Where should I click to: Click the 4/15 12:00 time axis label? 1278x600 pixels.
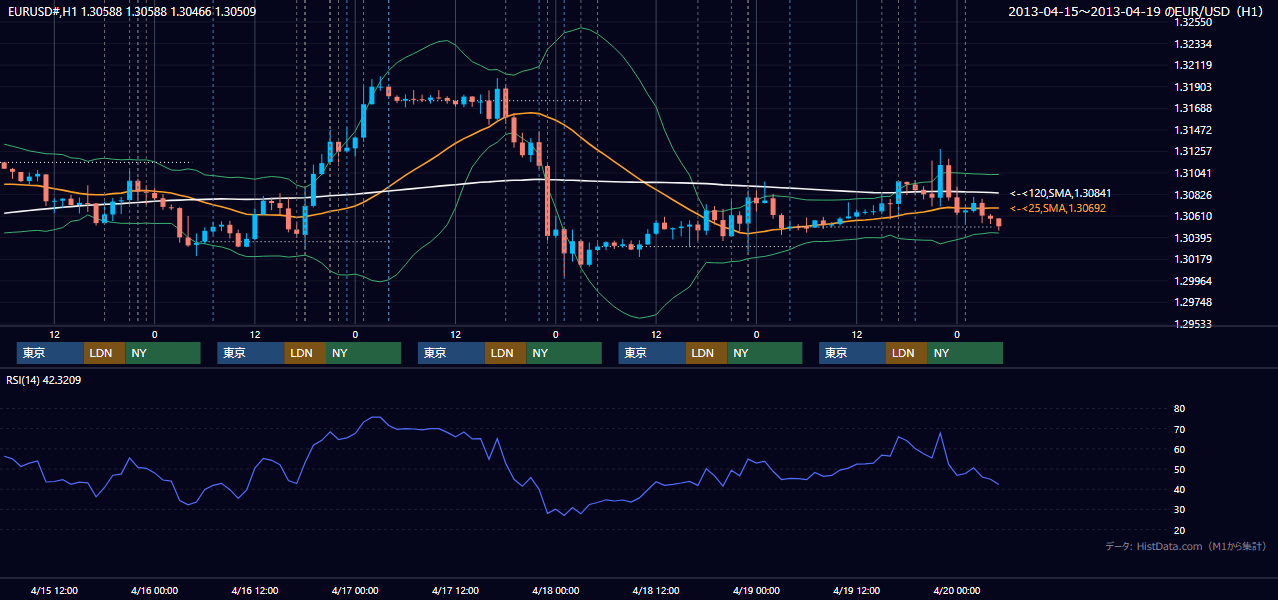[x=55, y=591]
